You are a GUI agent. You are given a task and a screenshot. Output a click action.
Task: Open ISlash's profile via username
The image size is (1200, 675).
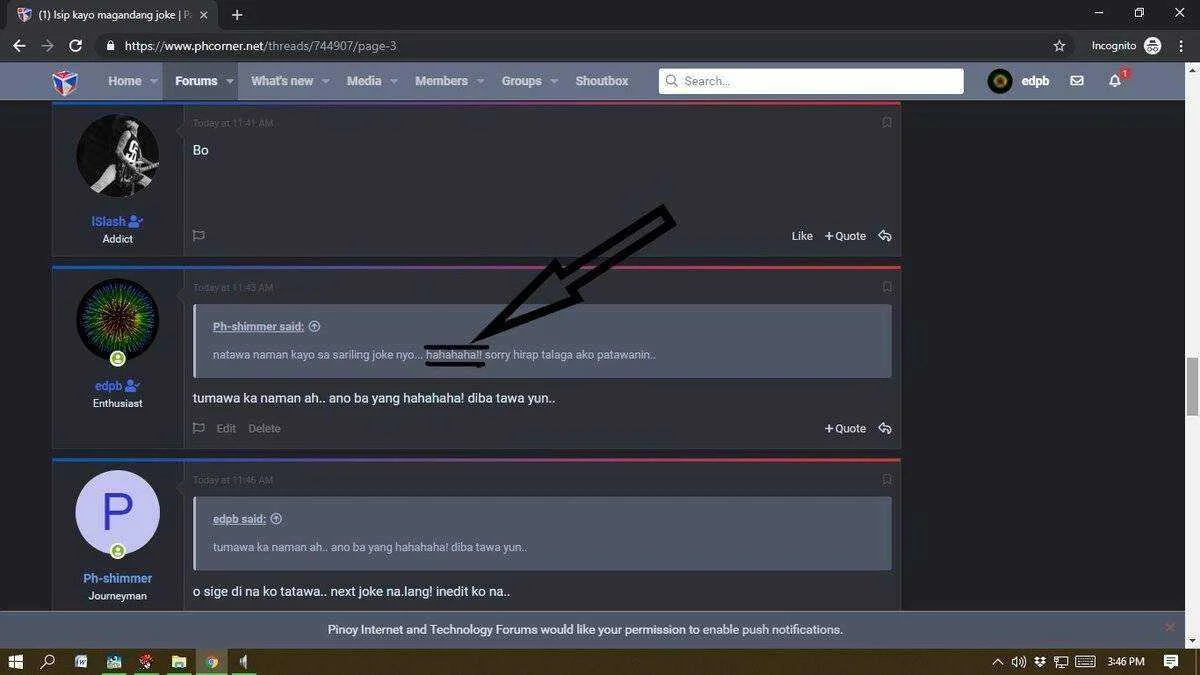[x=108, y=221]
